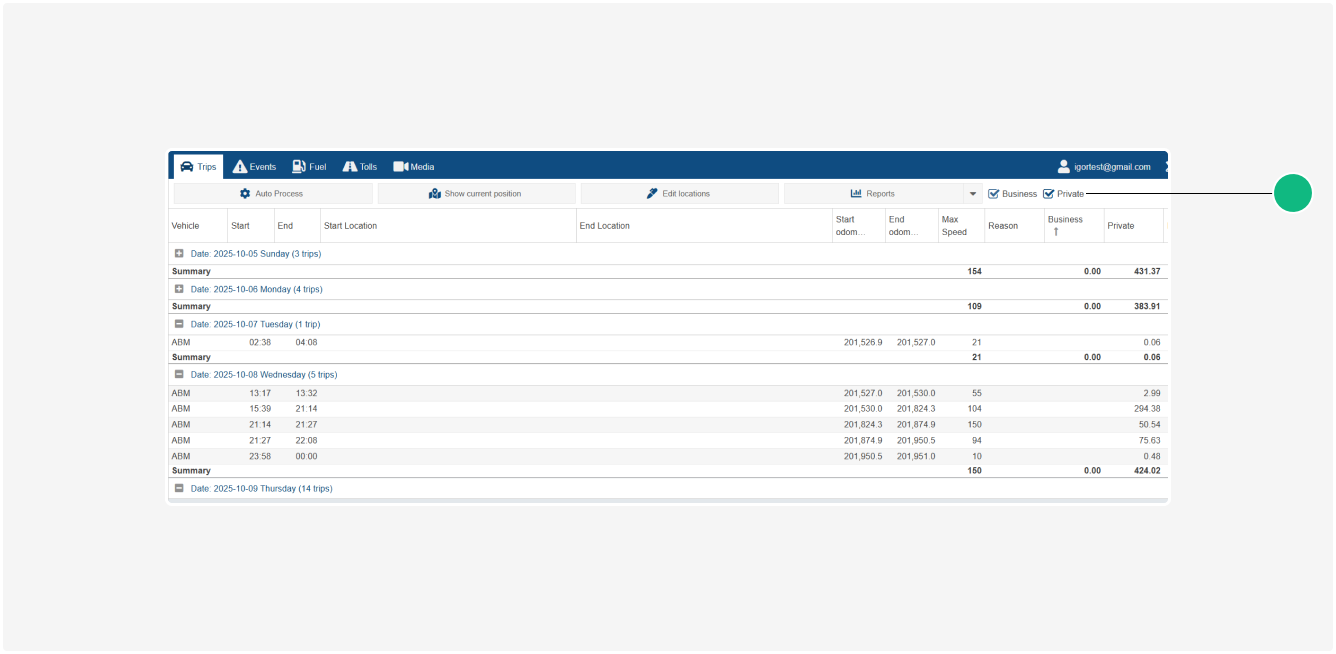Sort by the Max Speed column header
The image size is (1336, 654).
pyautogui.click(x=954, y=226)
